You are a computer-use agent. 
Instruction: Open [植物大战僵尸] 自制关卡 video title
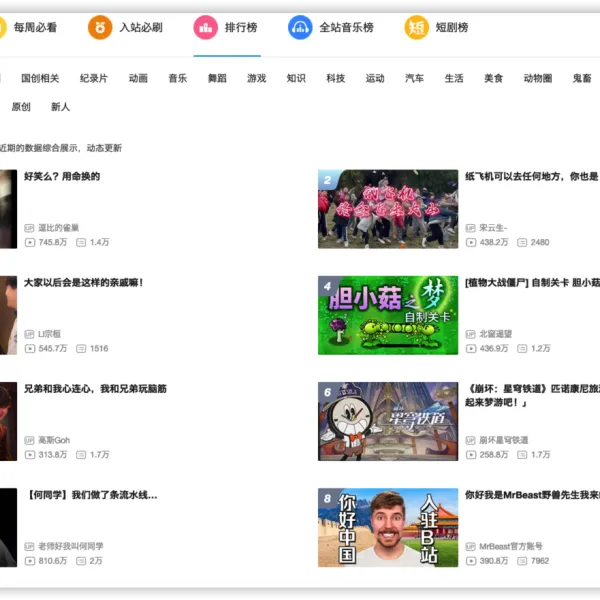(532, 283)
